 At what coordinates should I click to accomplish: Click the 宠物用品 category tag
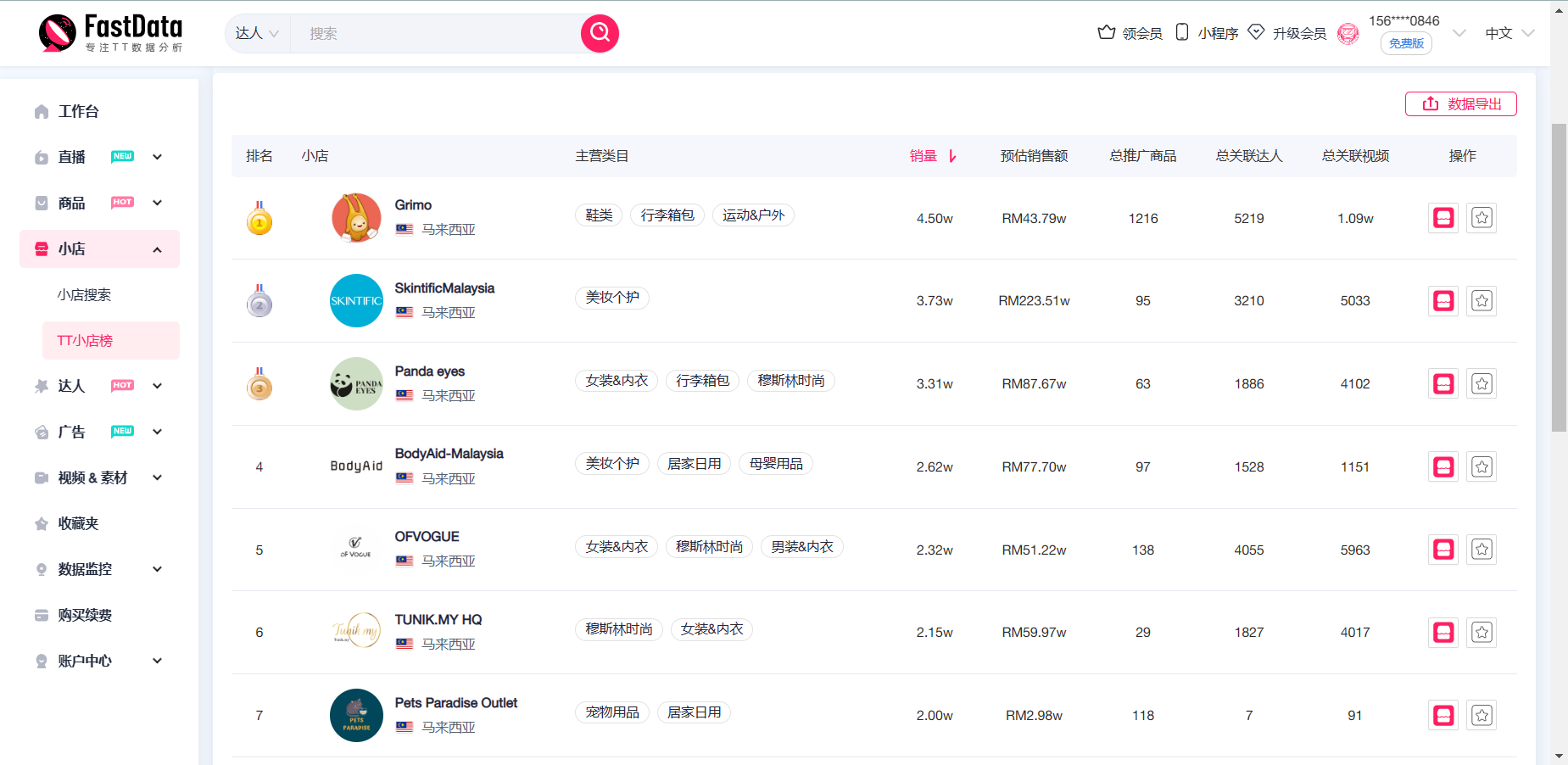(x=612, y=712)
